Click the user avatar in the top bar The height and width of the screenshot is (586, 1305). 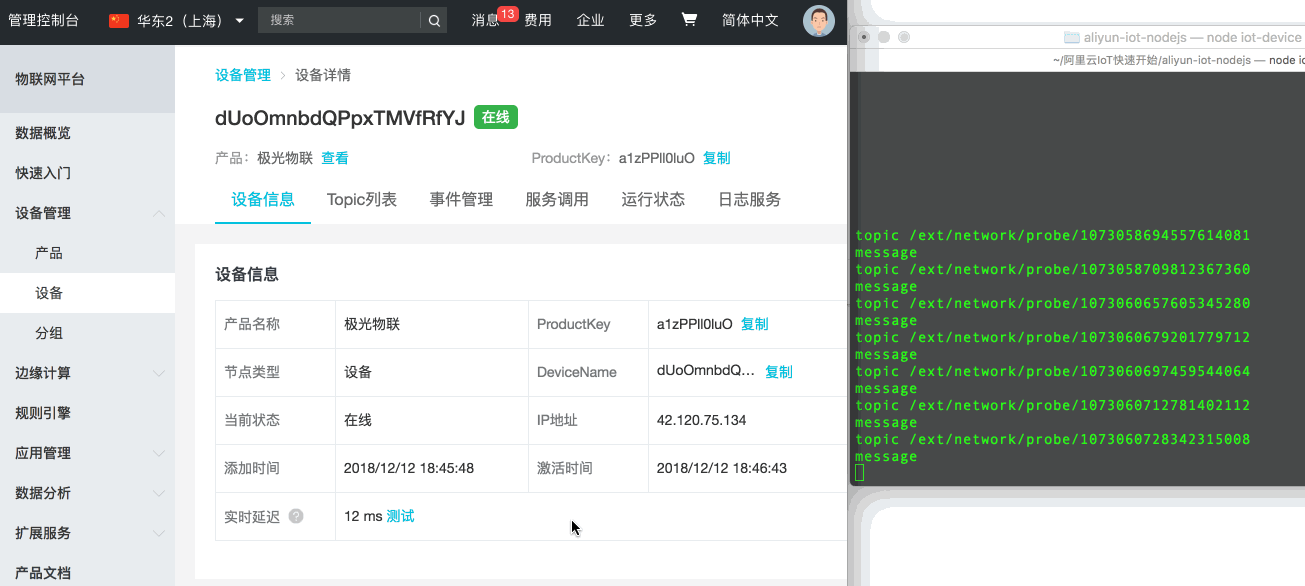pyautogui.click(x=818, y=20)
